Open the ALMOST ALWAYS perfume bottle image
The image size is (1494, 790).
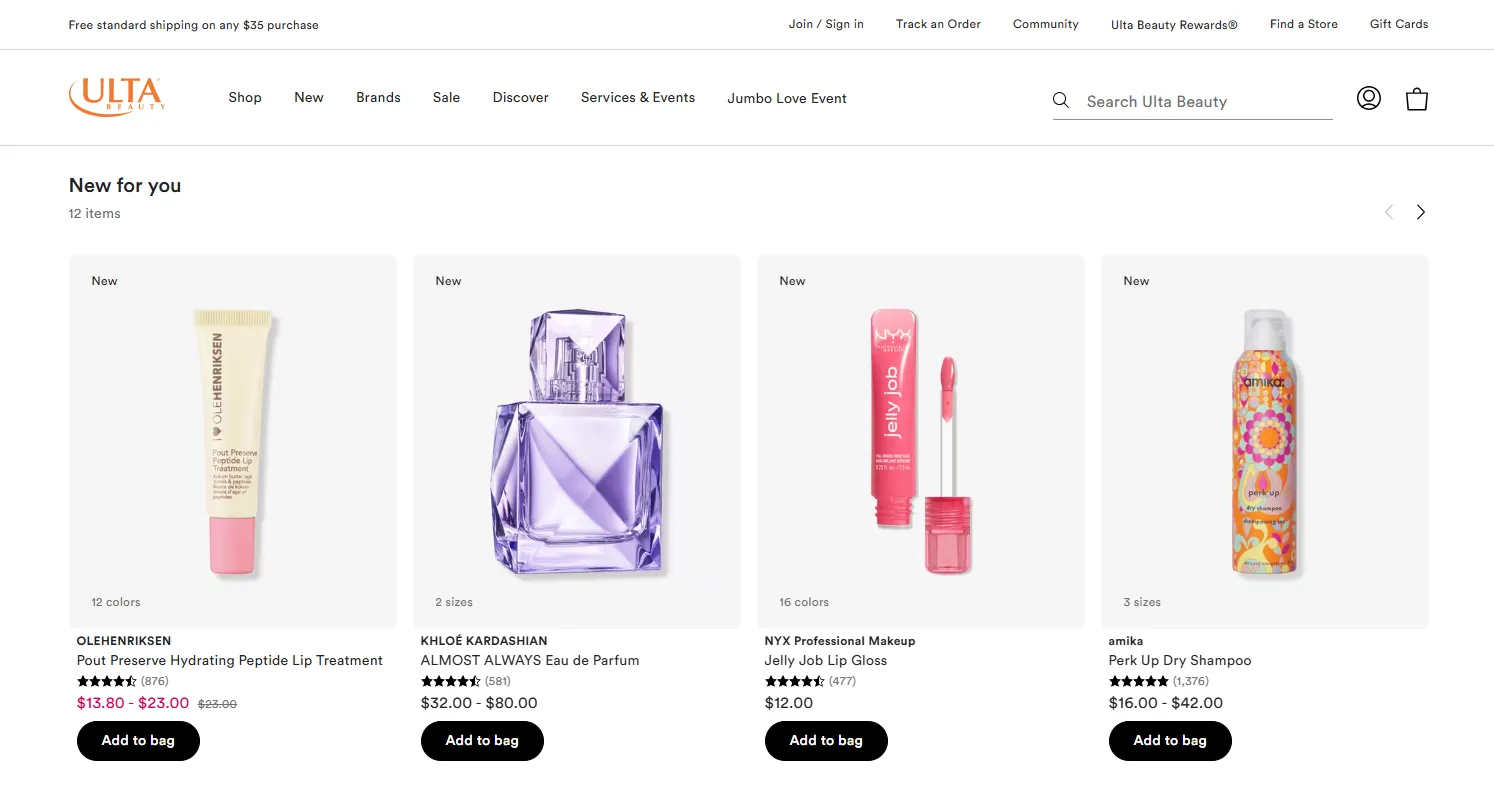tap(577, 442)
